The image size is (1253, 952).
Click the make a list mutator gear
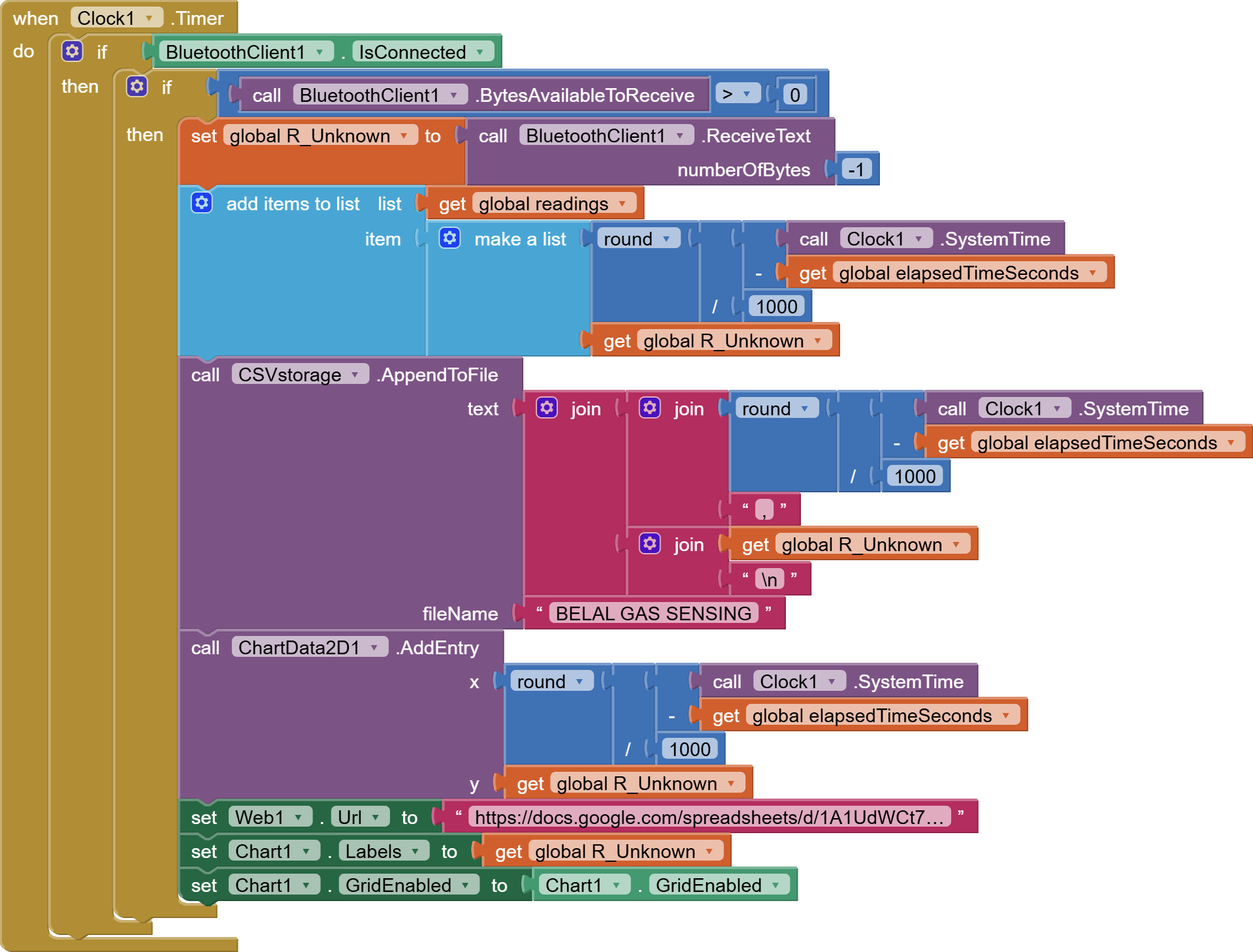click(x=449, y=238)
